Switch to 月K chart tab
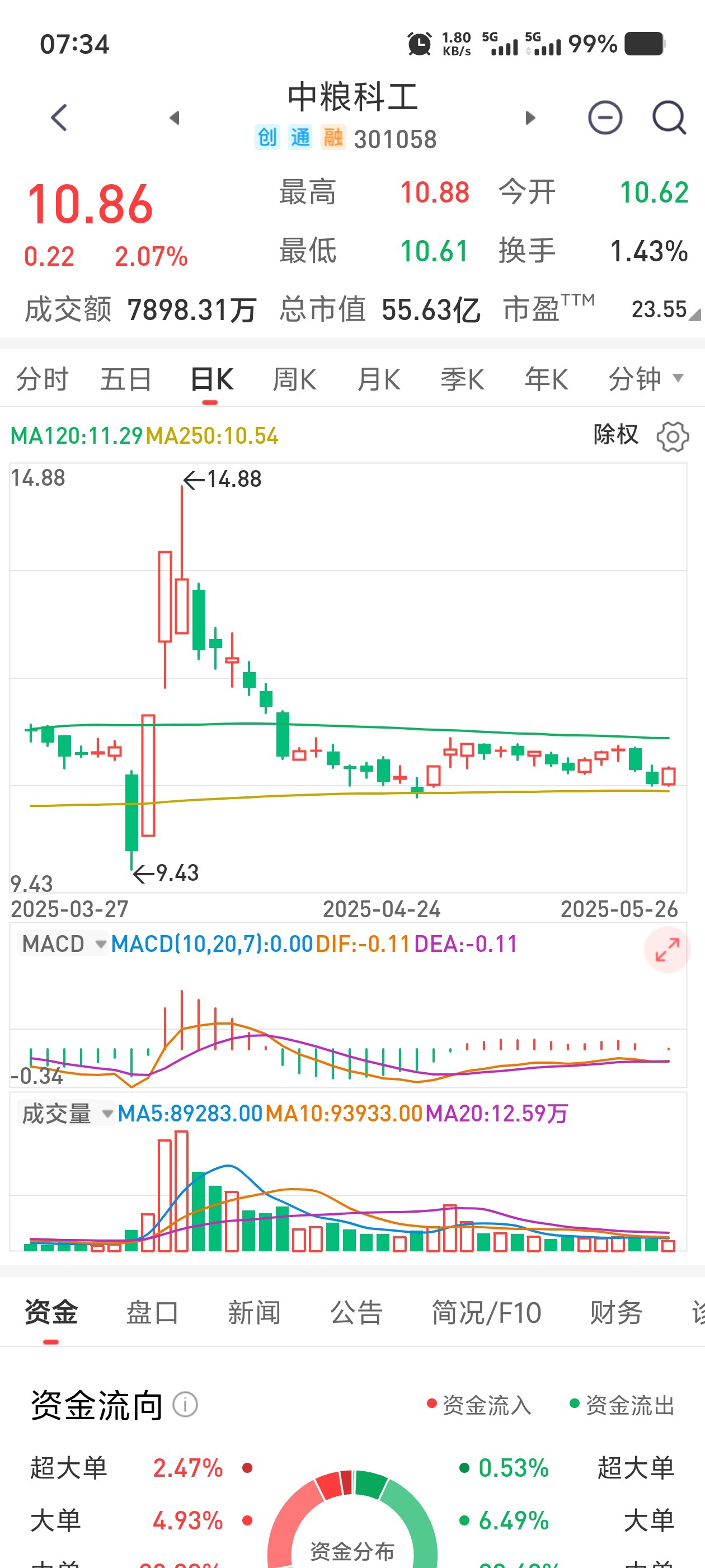This screenshot has height=1568, width=705. 379,379
